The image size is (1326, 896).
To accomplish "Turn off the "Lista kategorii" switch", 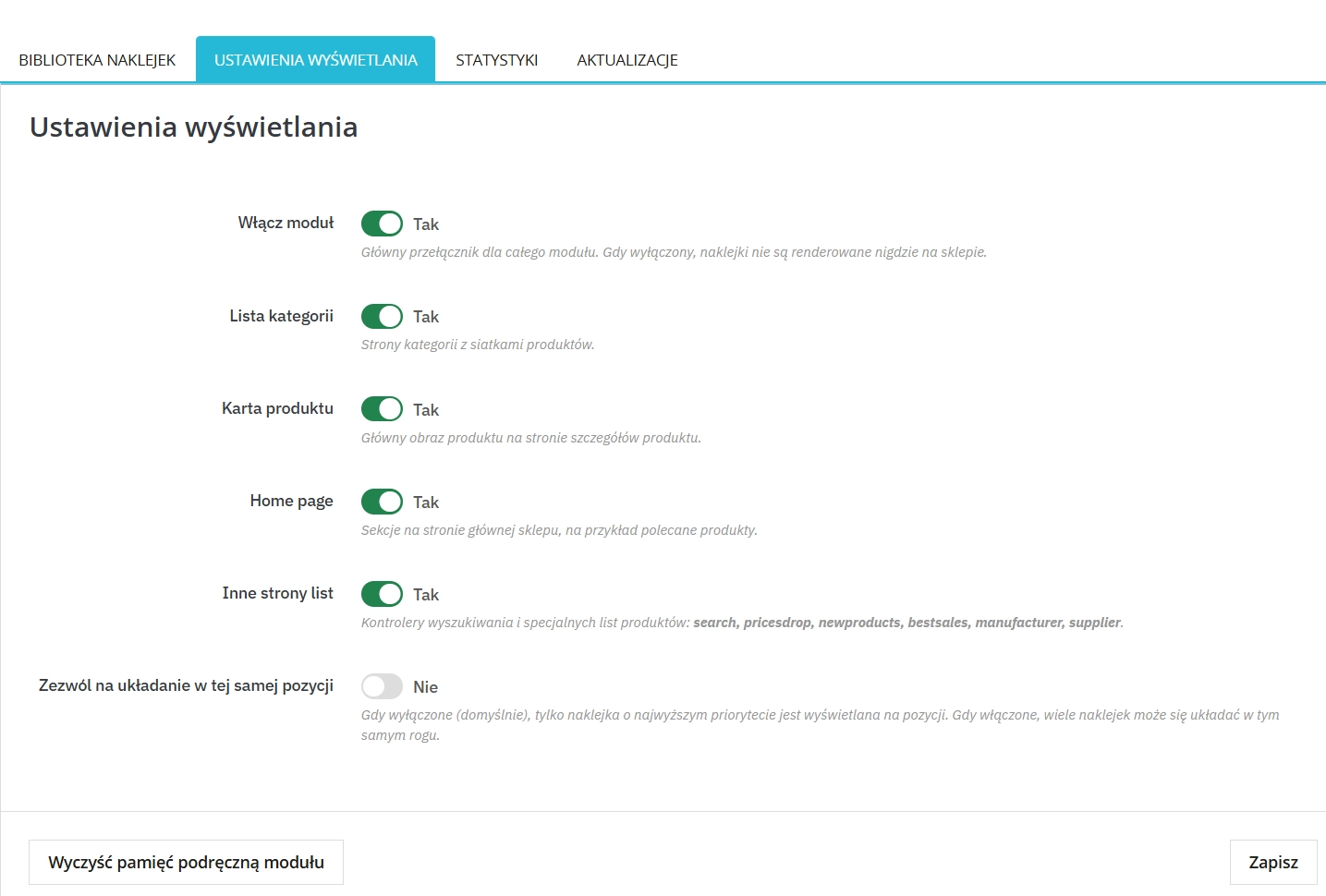I will pyautogui.click(x=382, y=316).
